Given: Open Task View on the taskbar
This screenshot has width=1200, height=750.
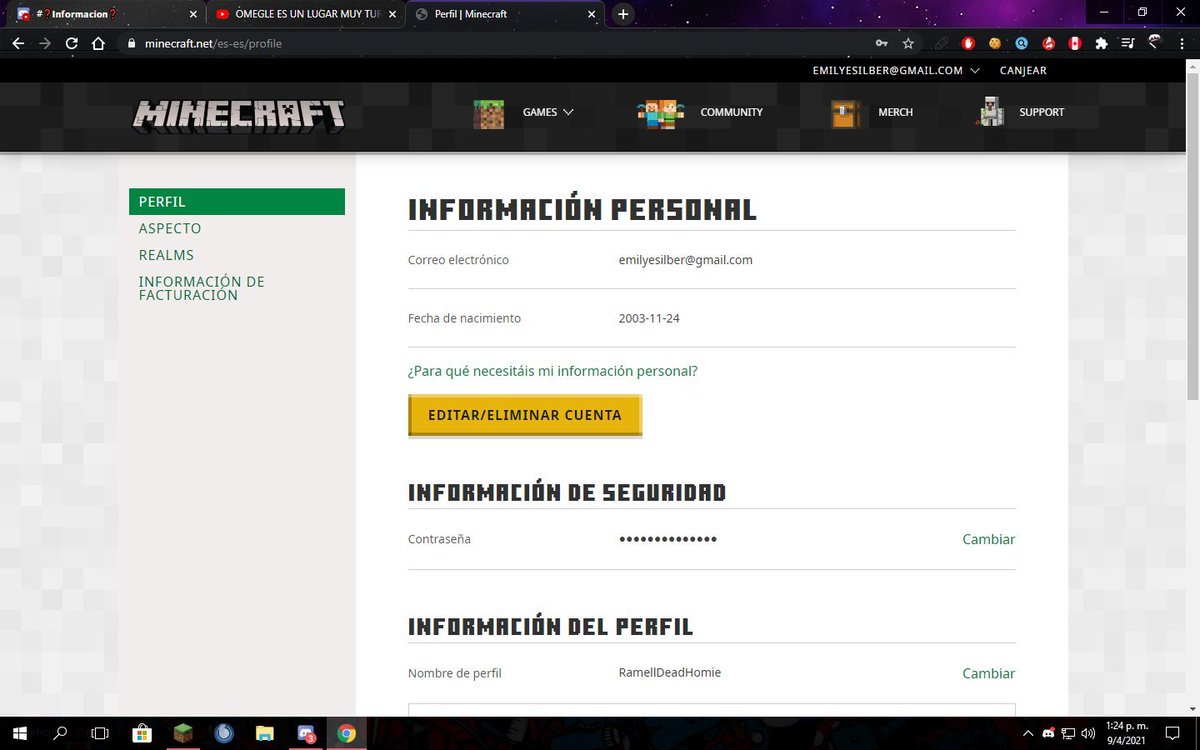Looking at the screenshot, I should click(100, 734).
